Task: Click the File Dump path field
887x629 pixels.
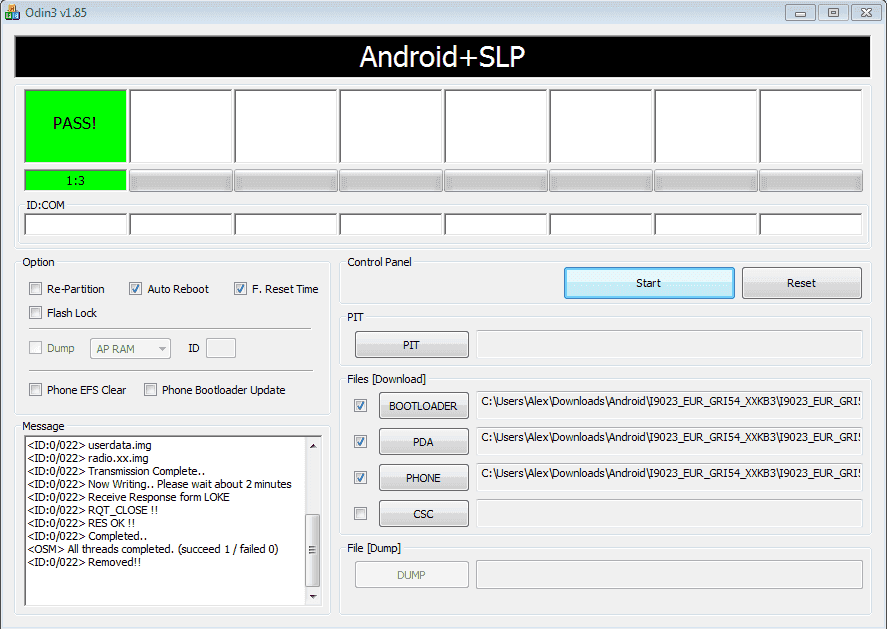Action: 669,575
